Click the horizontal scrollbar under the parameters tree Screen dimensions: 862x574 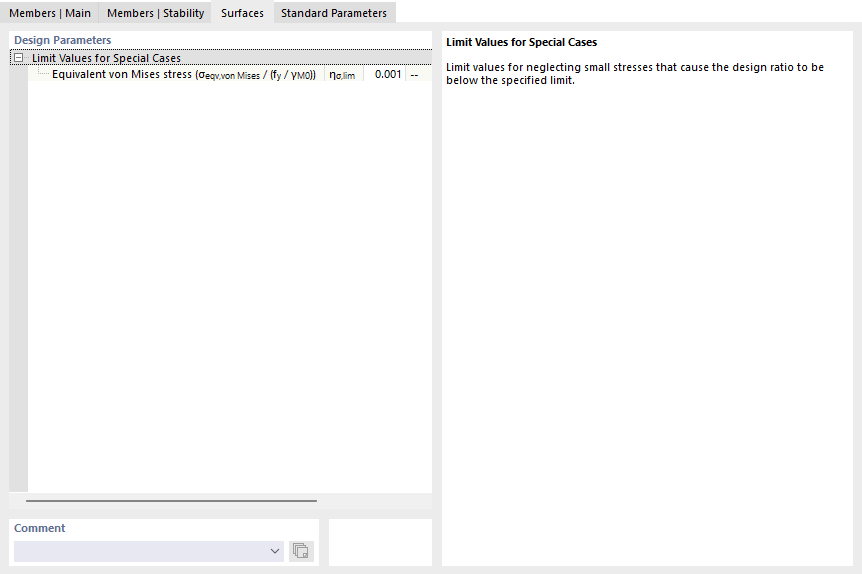click(x=171, y=501)
